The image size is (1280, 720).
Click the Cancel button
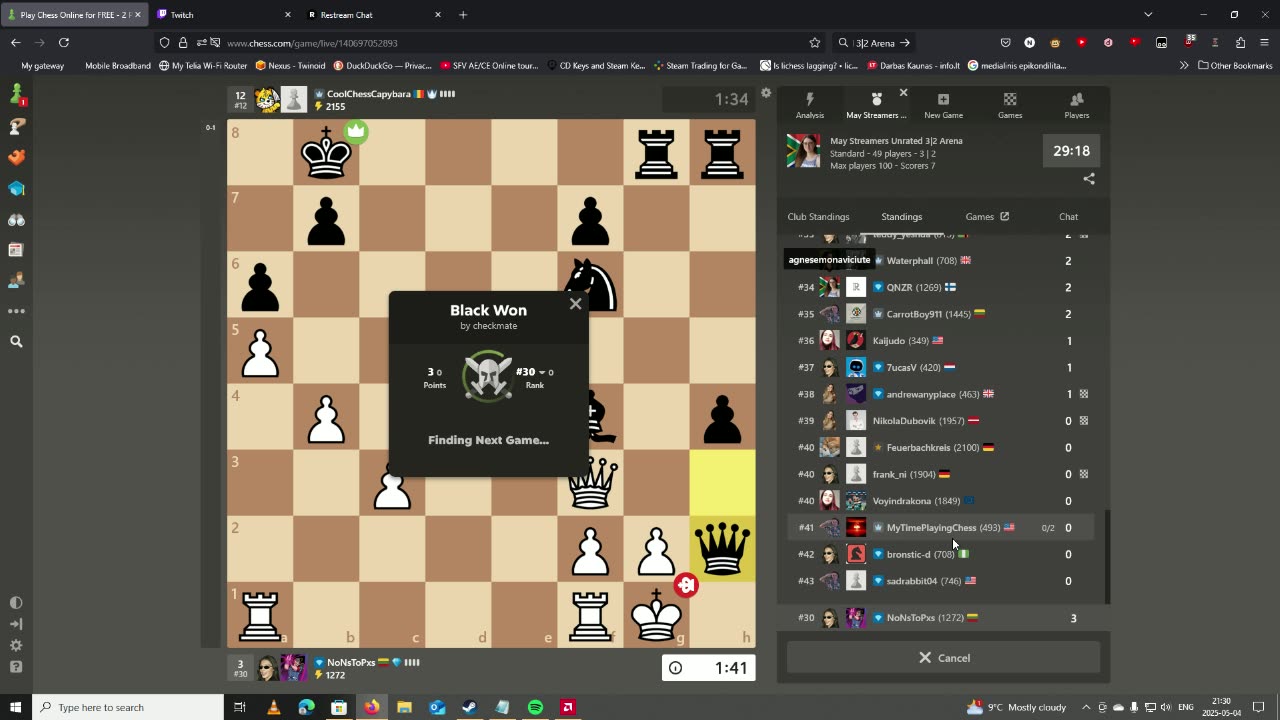click(x=943, y=658)
